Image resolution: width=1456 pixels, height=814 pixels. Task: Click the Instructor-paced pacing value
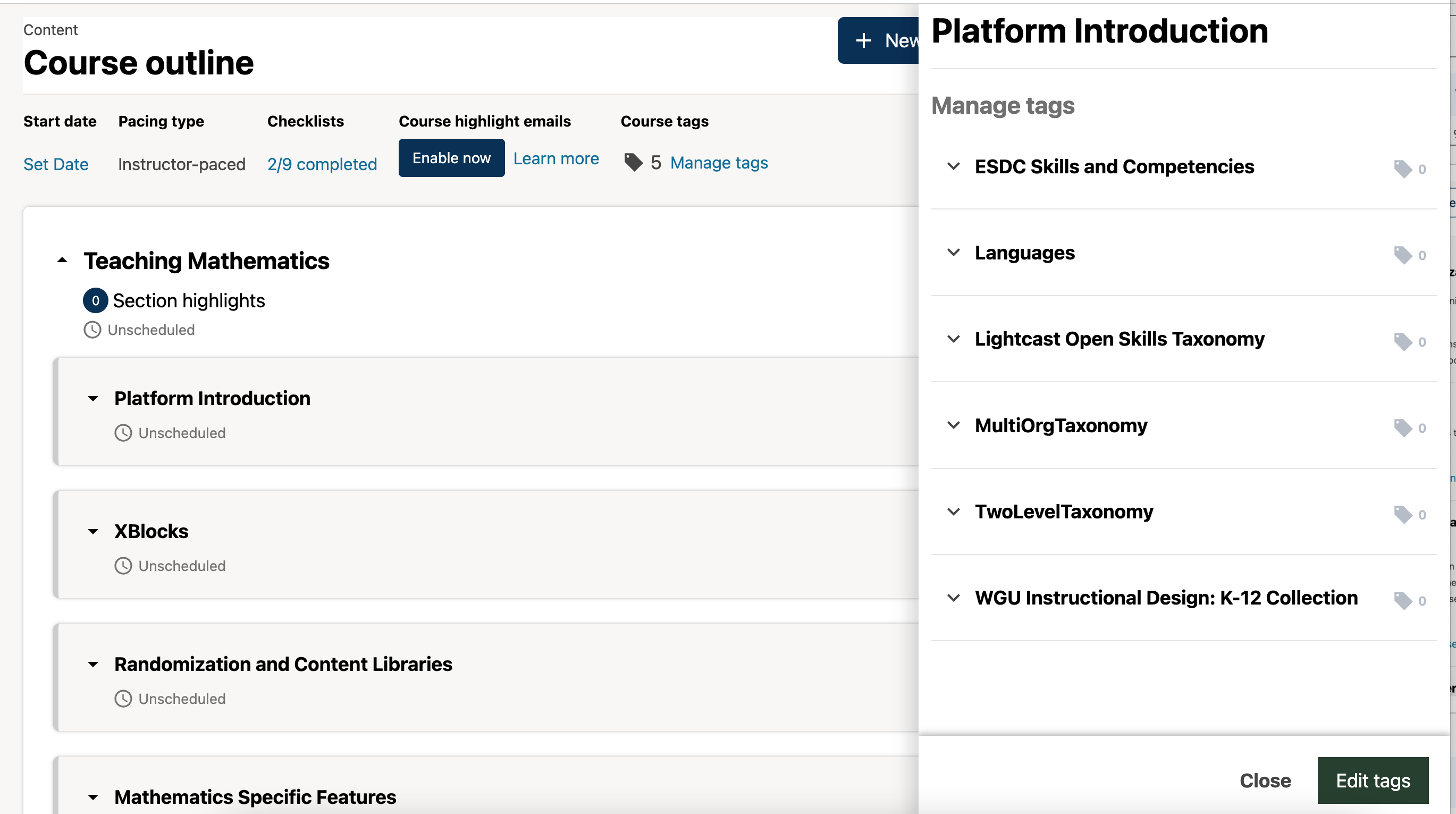click(x=182, y=164)
